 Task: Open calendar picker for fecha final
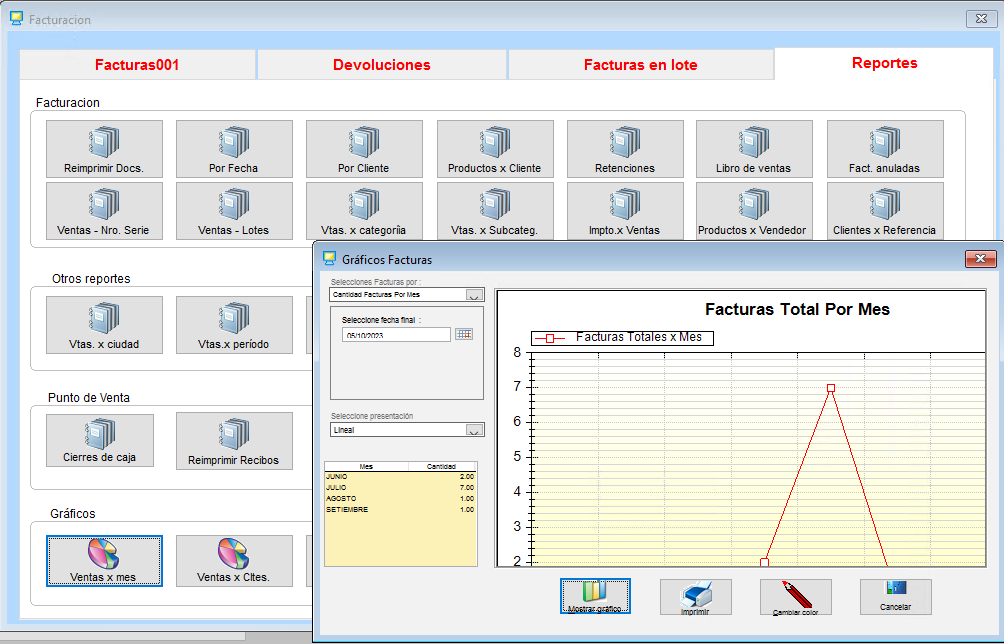pos(464,335)
